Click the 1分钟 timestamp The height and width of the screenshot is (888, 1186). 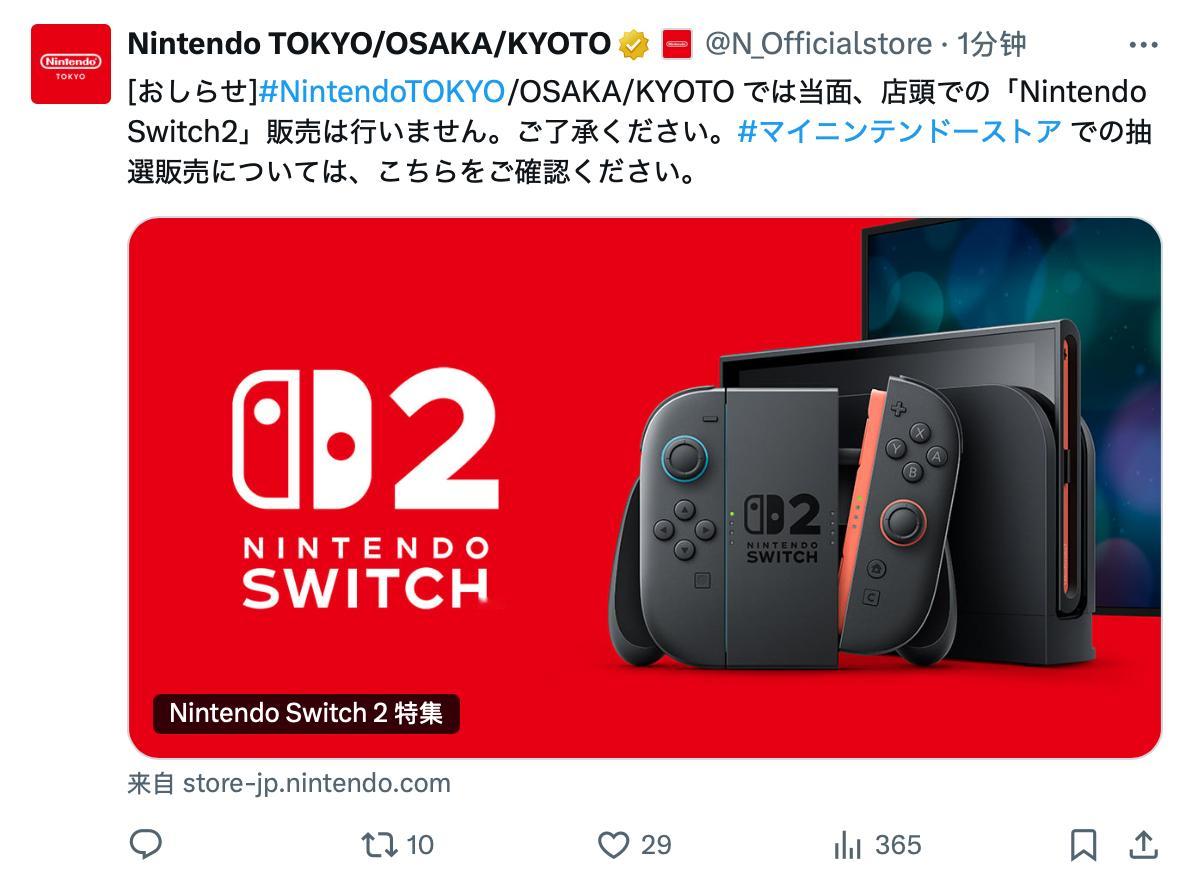tap(992, 45)
